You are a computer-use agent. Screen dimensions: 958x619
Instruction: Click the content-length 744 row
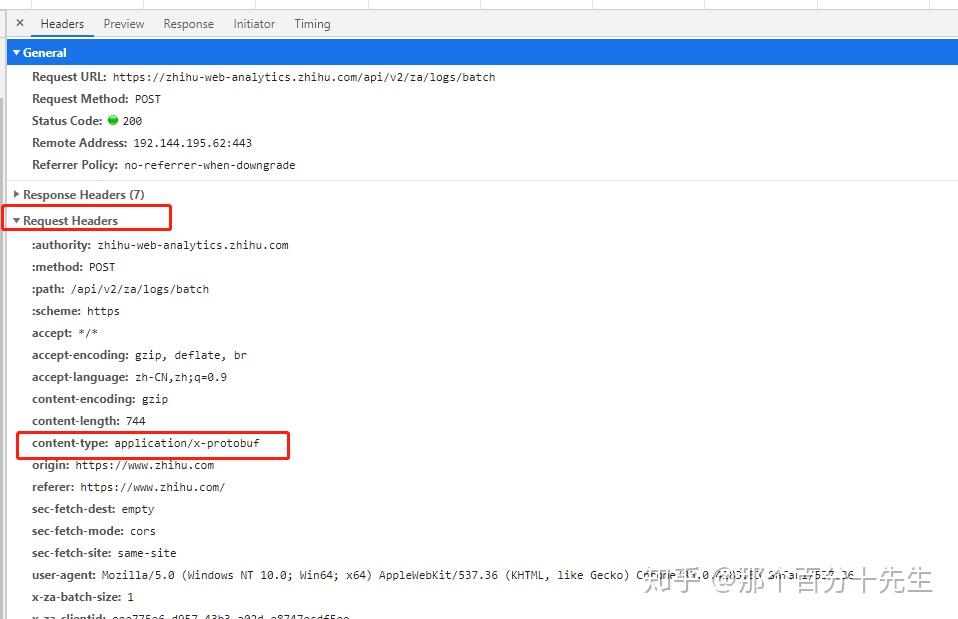89,421
